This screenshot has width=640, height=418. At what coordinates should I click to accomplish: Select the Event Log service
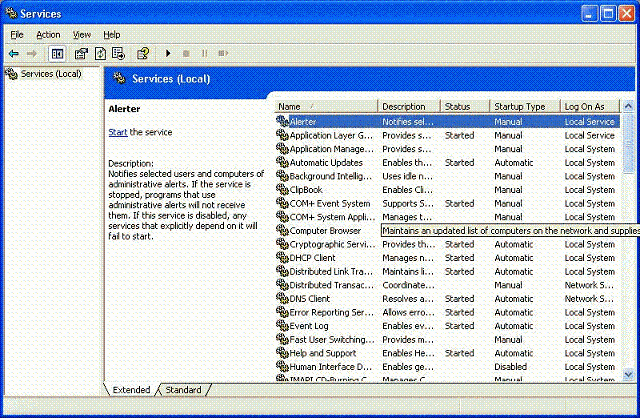point(447,326)
